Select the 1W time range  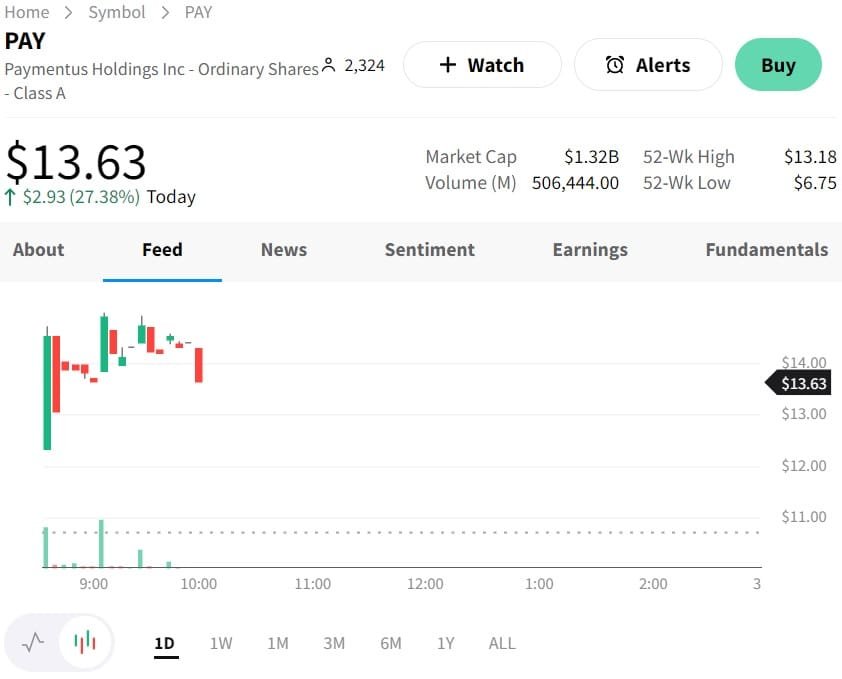[x=221, y=643]
